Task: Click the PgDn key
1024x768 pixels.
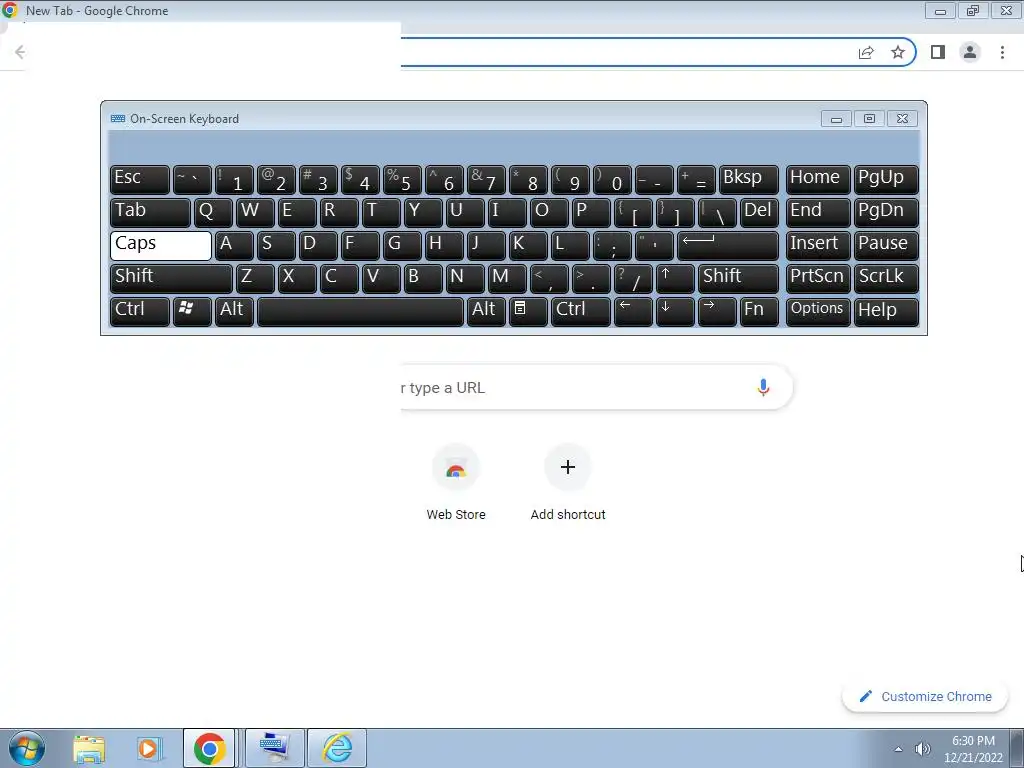Action: tap(886, 212)
